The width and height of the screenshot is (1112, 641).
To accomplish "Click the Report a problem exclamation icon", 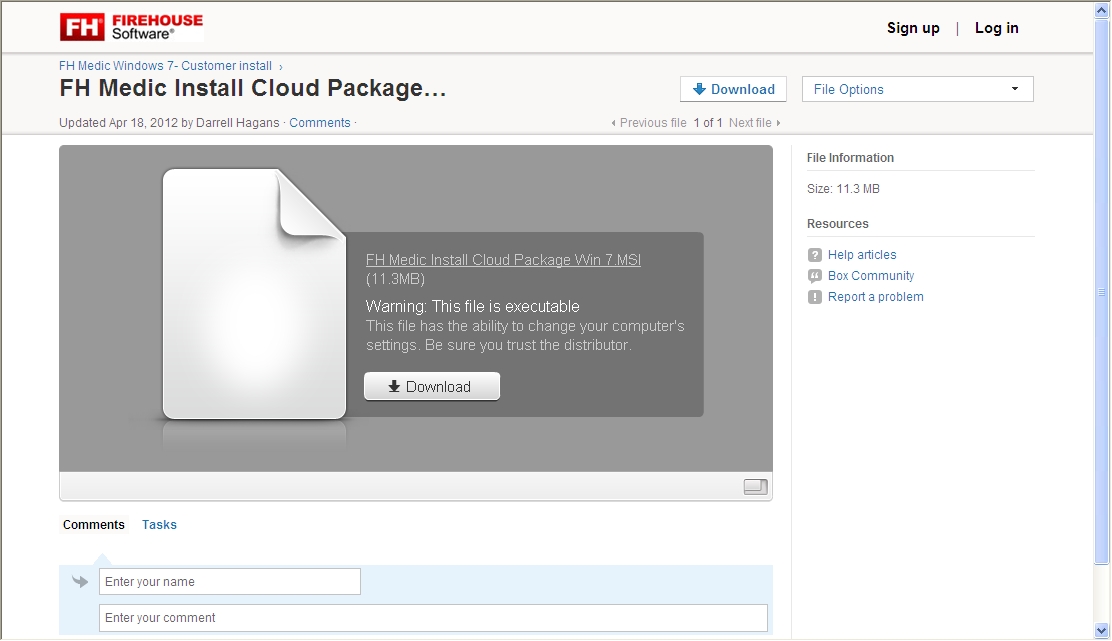I will click(x=815, y=297).
